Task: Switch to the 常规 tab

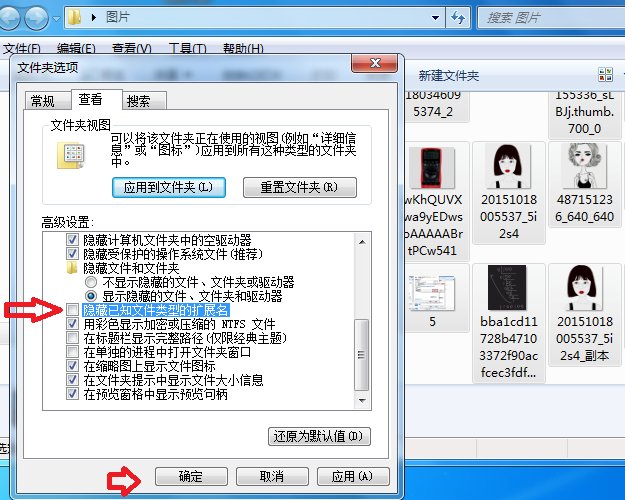Action: pos(47,101)
